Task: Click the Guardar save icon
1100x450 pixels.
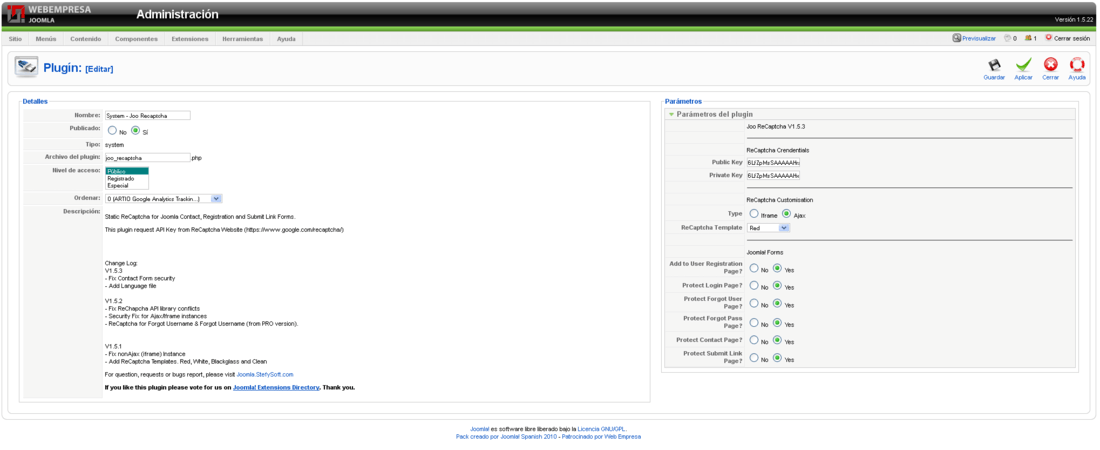Action: 994,65
